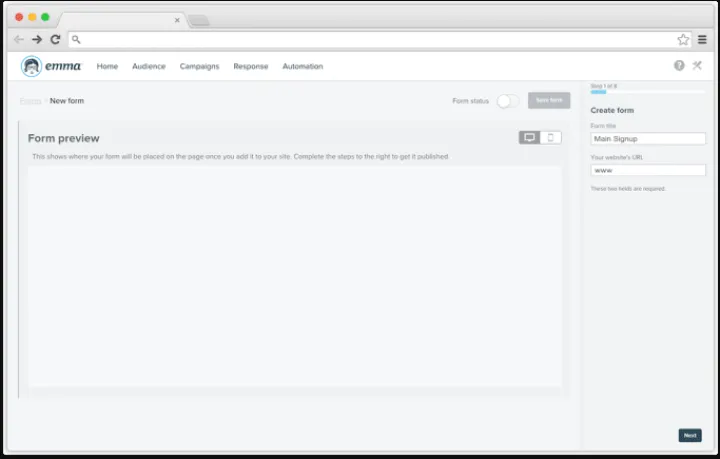This screenshot has width=720, height=459.
Task: Bookmark page with the star icon
Action: coord(683,39)
